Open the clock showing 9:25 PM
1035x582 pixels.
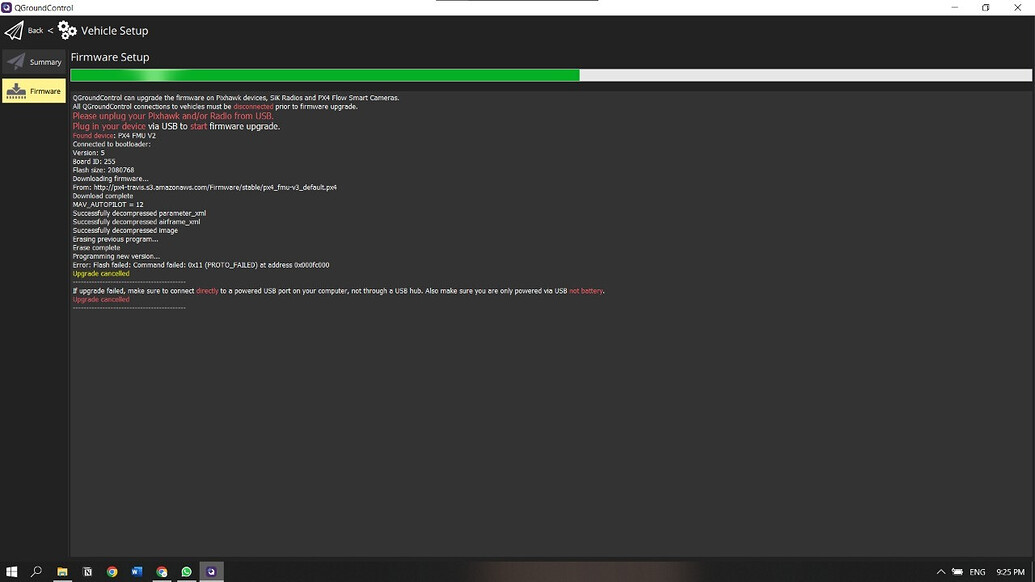(1010, 572)
